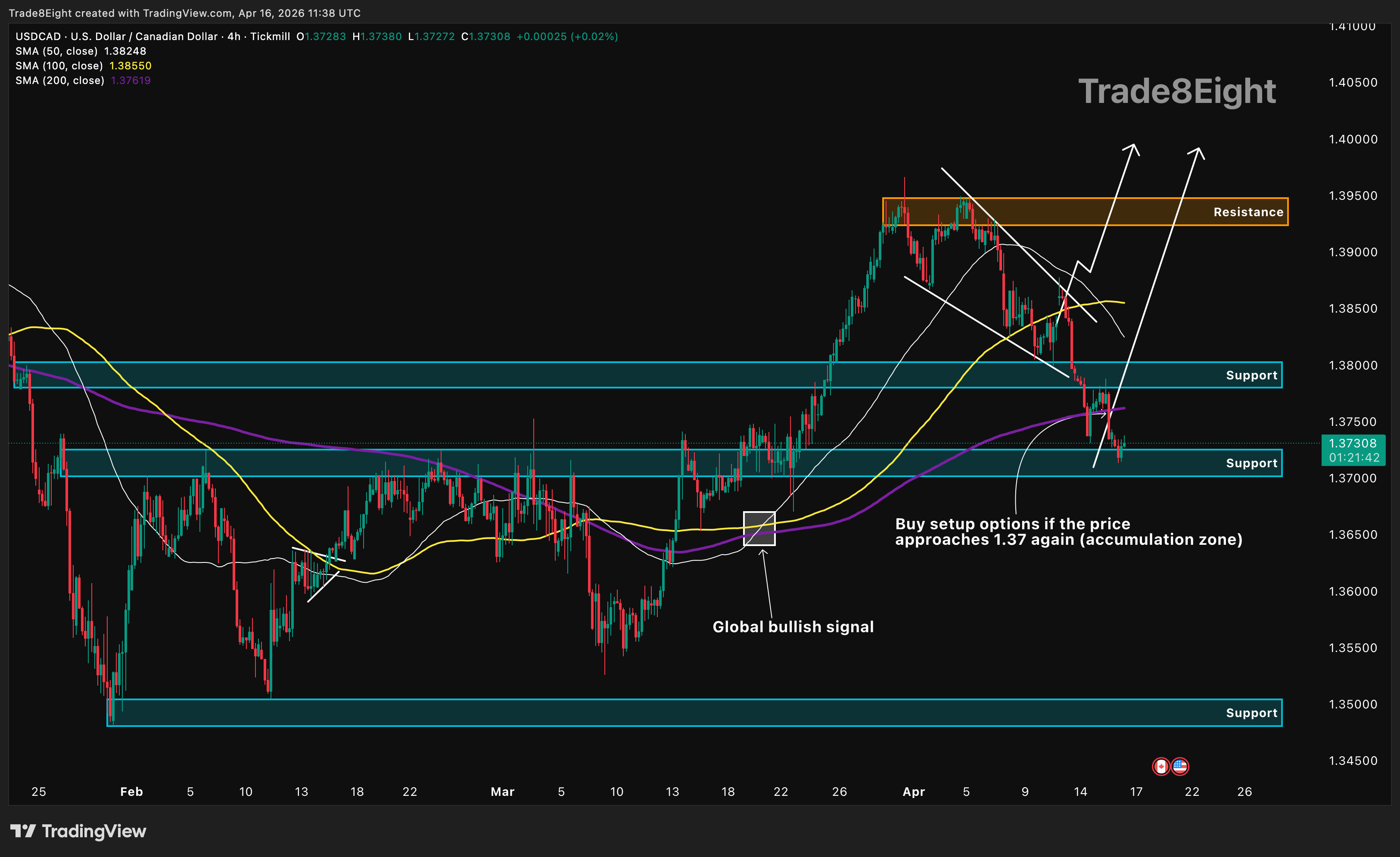Click the 1.38000 price axis label
The image size is (1400, 857).
(x=1353, y=365)
